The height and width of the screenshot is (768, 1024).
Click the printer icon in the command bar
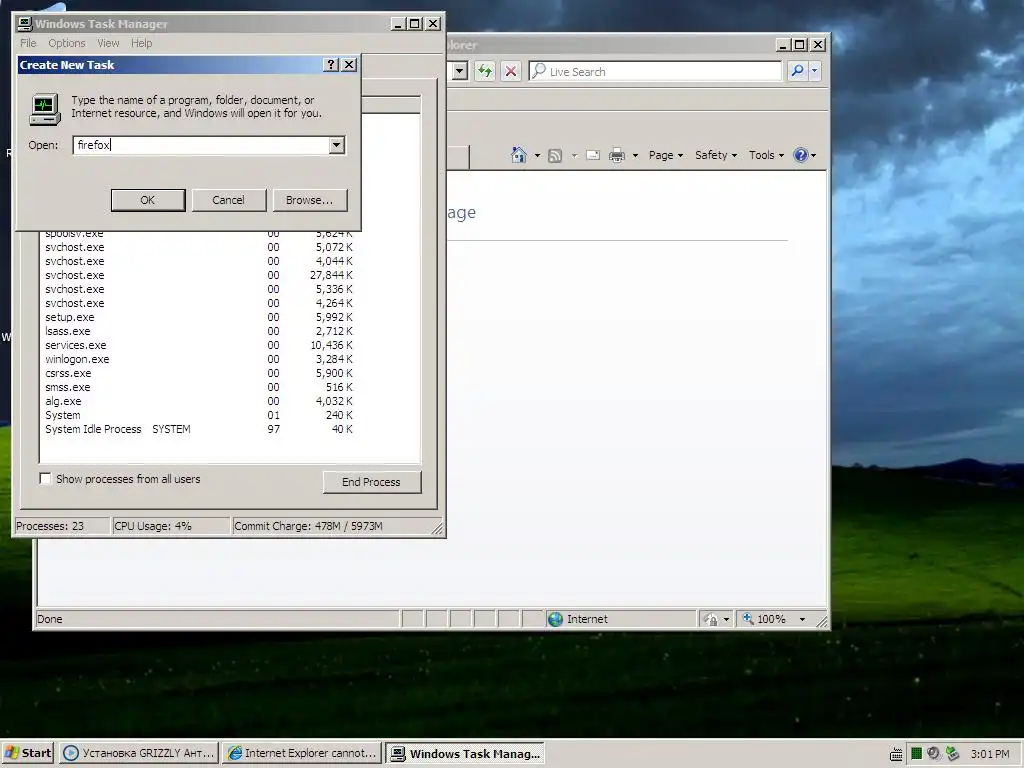click(616, 155)
